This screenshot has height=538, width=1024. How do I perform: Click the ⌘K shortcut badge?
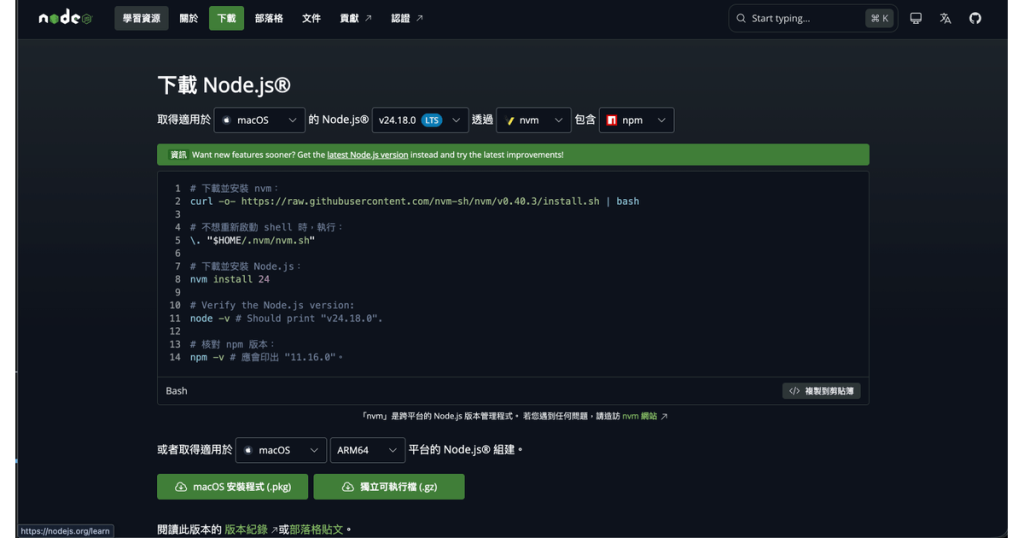pyautogui.click(x=879, y=18)
